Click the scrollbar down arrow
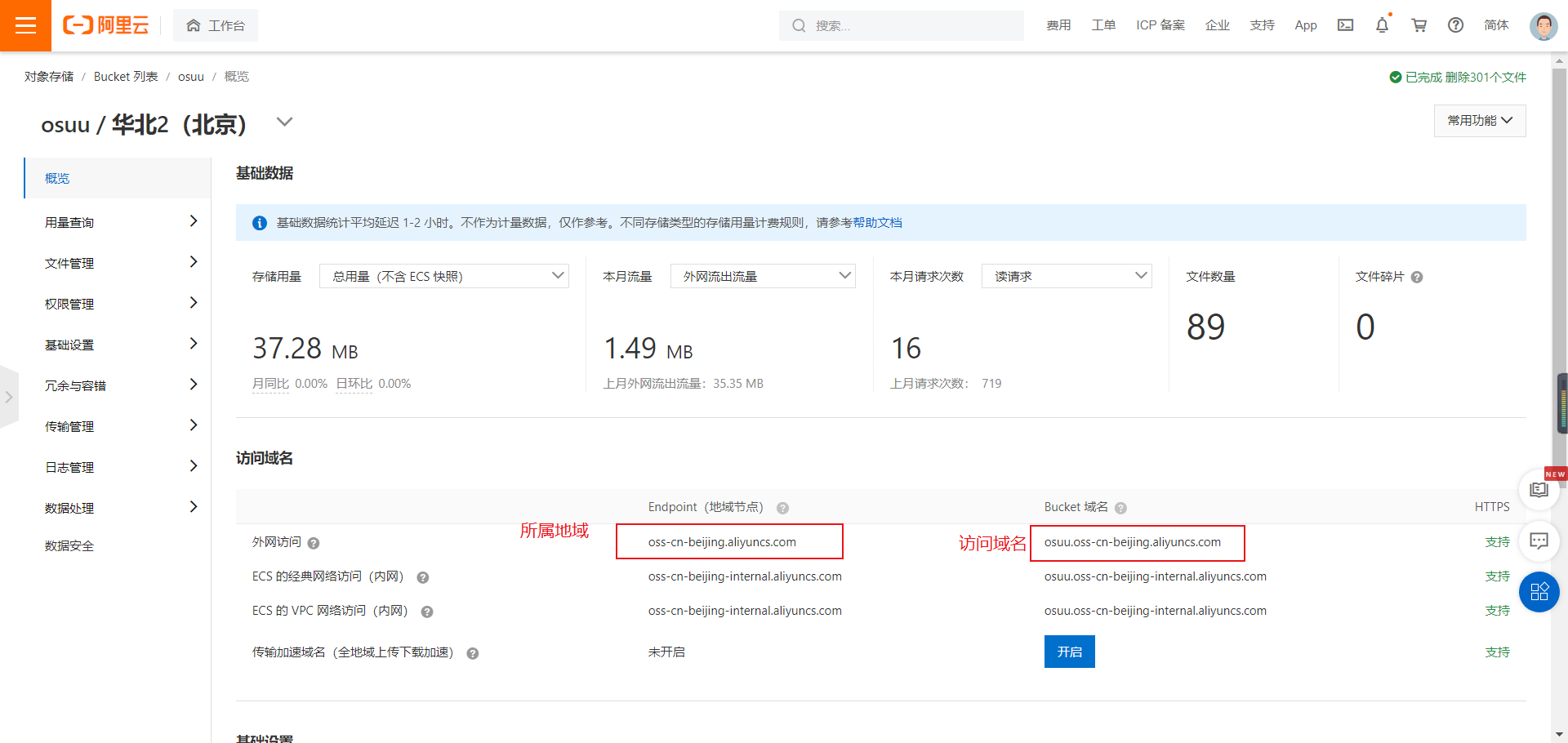 (1561, 734)
